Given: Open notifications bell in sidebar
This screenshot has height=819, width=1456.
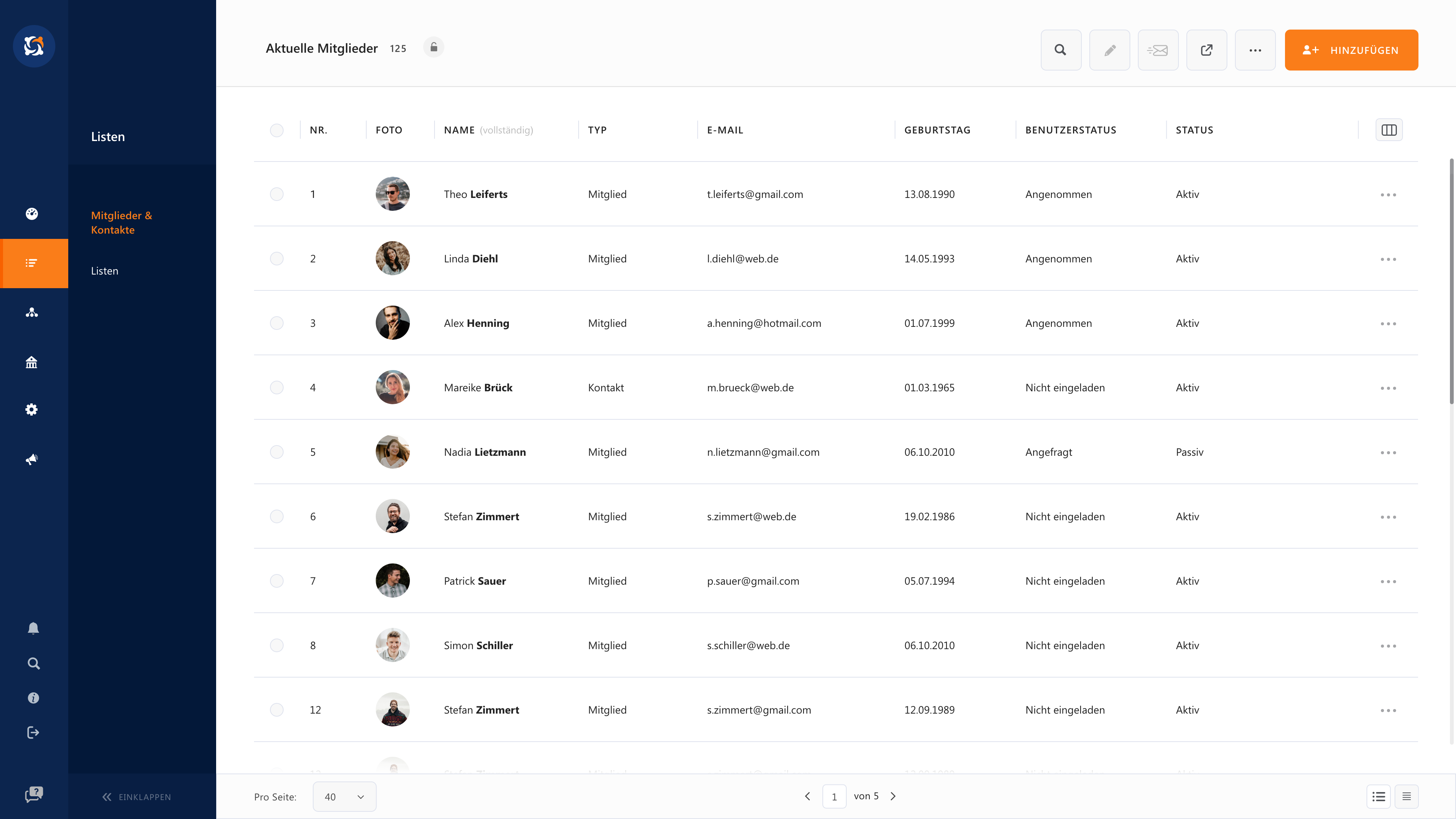Looking at the screenshot, I should click(33, 629).
